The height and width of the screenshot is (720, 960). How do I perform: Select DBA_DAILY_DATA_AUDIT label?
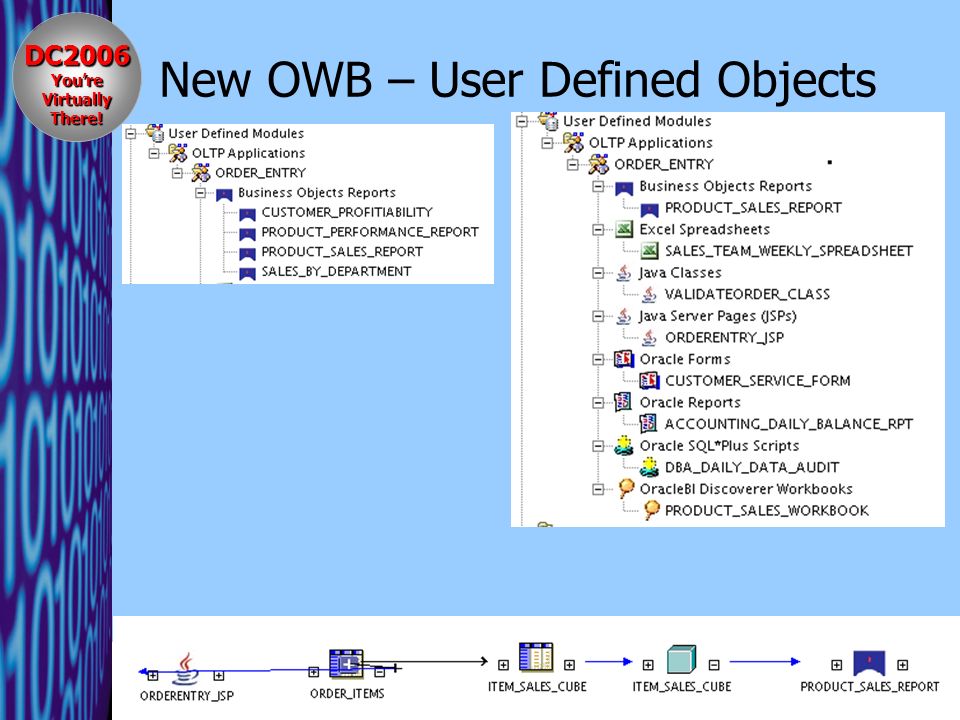coord(752,468)
